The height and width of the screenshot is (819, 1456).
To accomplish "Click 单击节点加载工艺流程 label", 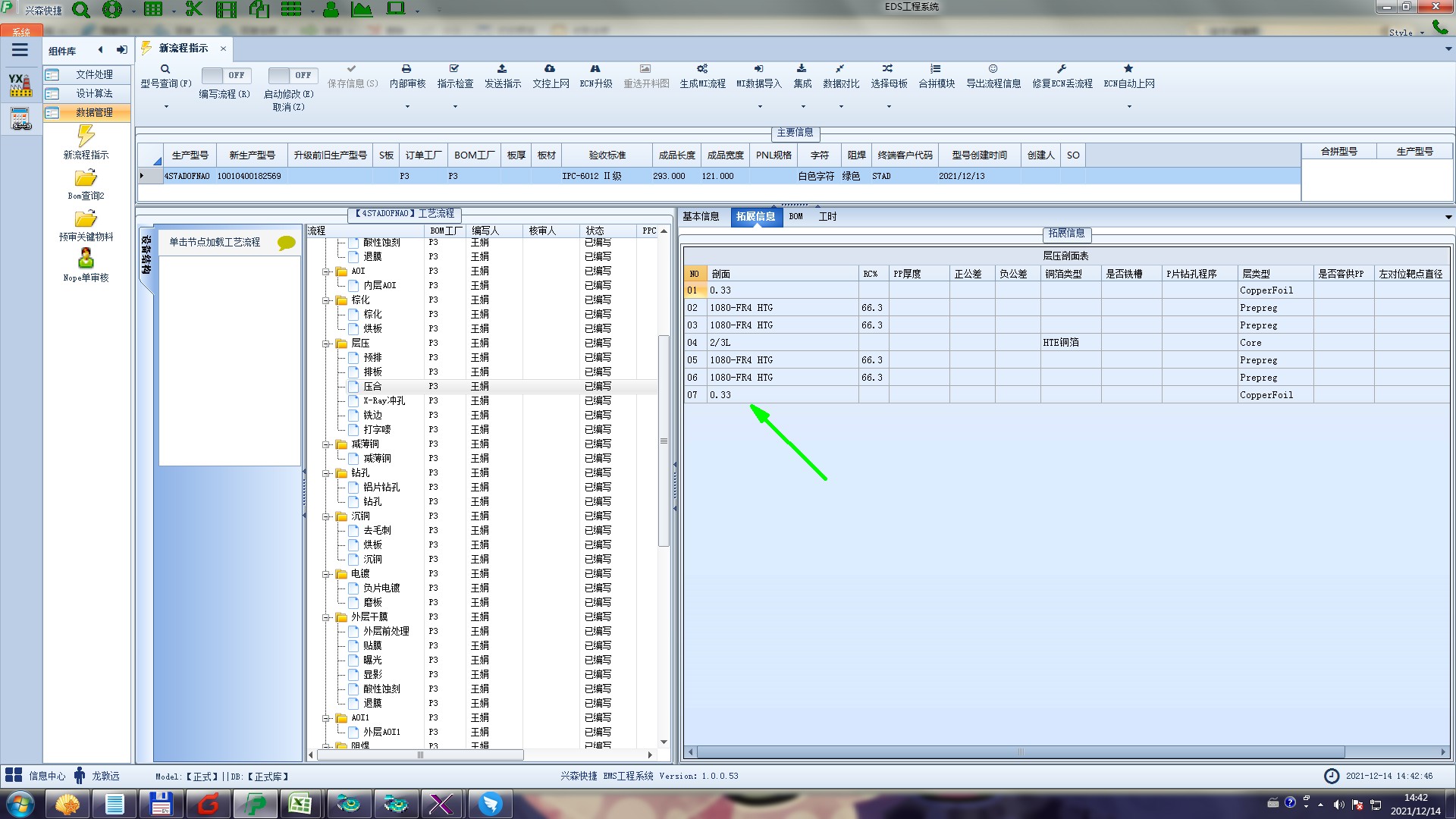I will (215, 243).
